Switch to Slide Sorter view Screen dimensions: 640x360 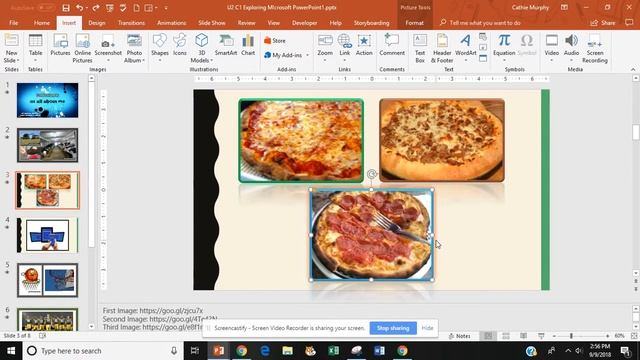[x=506, y=336]
